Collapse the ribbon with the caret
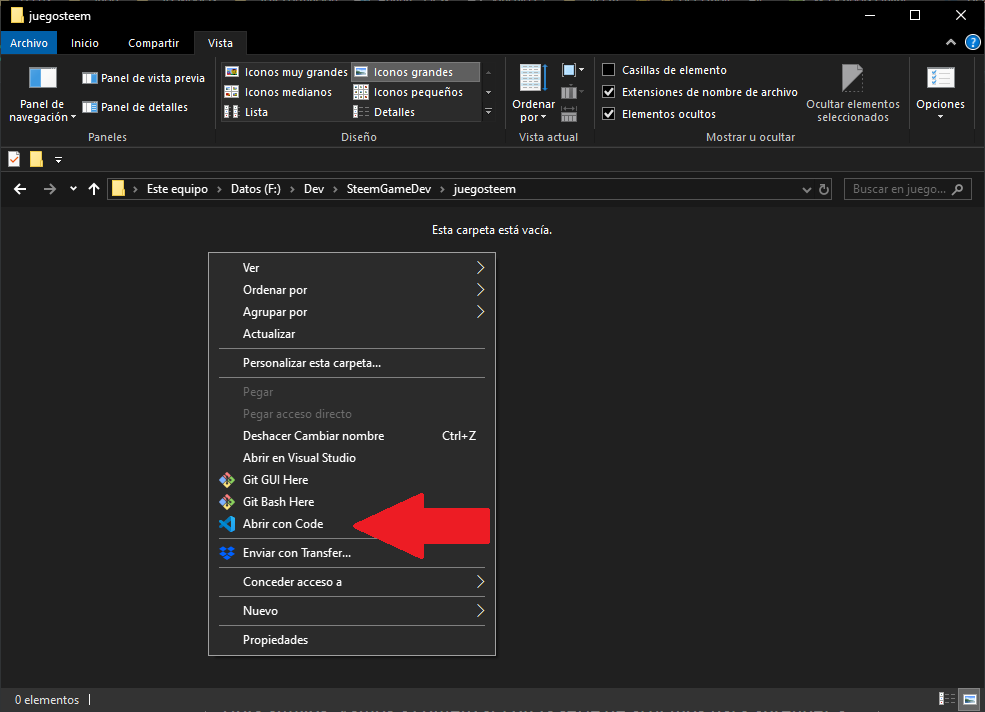The width and height of the screenshot is (985, 712). [x=951, y=43]
